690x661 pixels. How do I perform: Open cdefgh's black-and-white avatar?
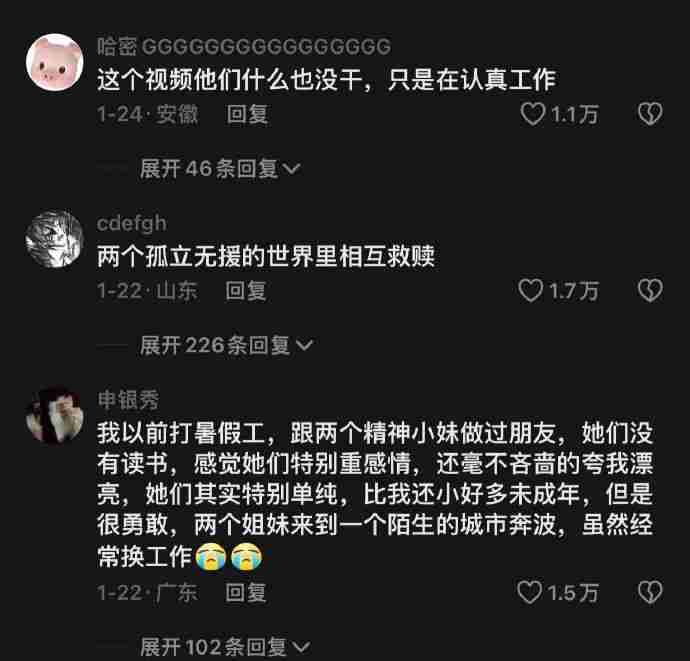tap(55, 239)
